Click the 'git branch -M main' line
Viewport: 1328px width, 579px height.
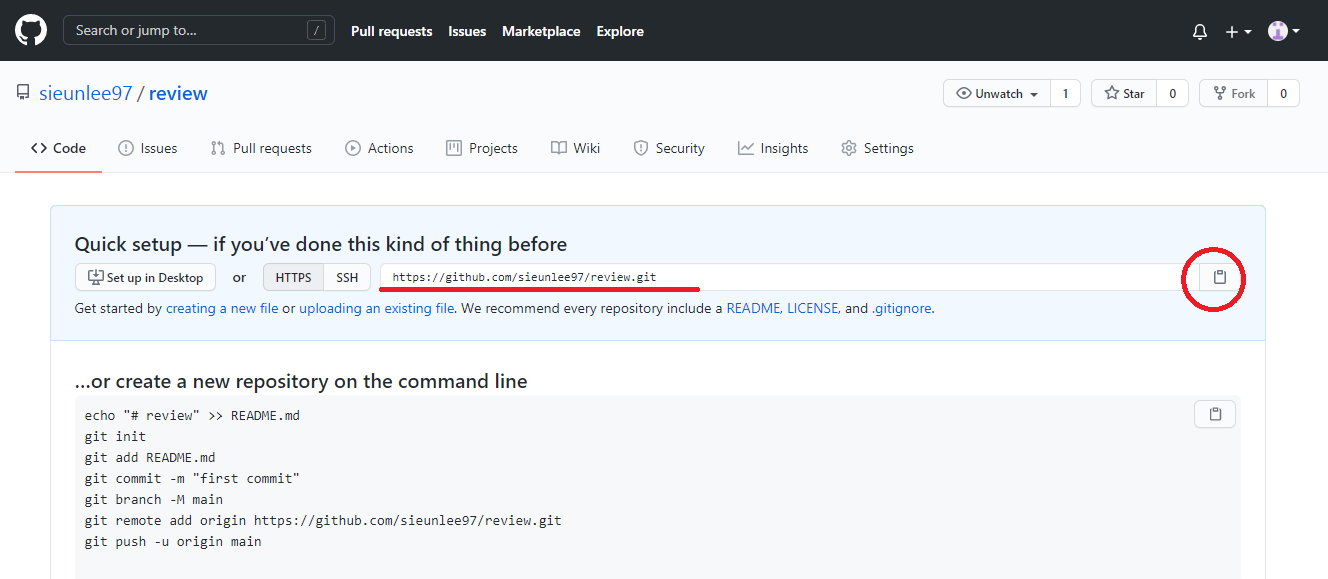153,499
